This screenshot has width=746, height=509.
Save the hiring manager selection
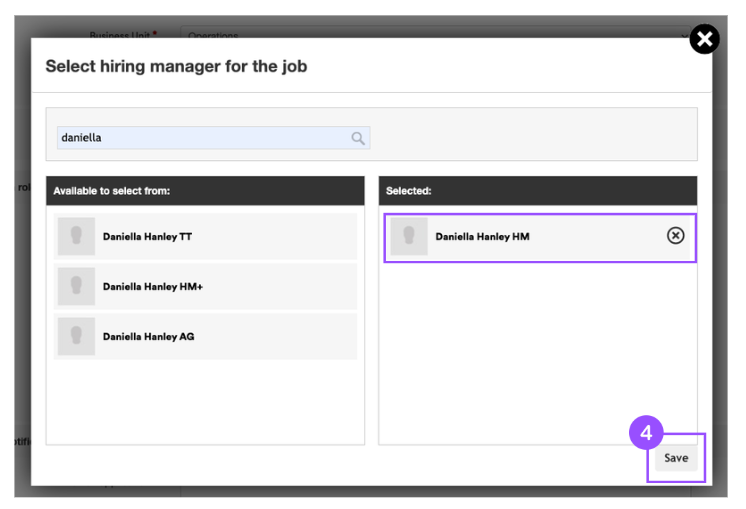click(676, 458)
